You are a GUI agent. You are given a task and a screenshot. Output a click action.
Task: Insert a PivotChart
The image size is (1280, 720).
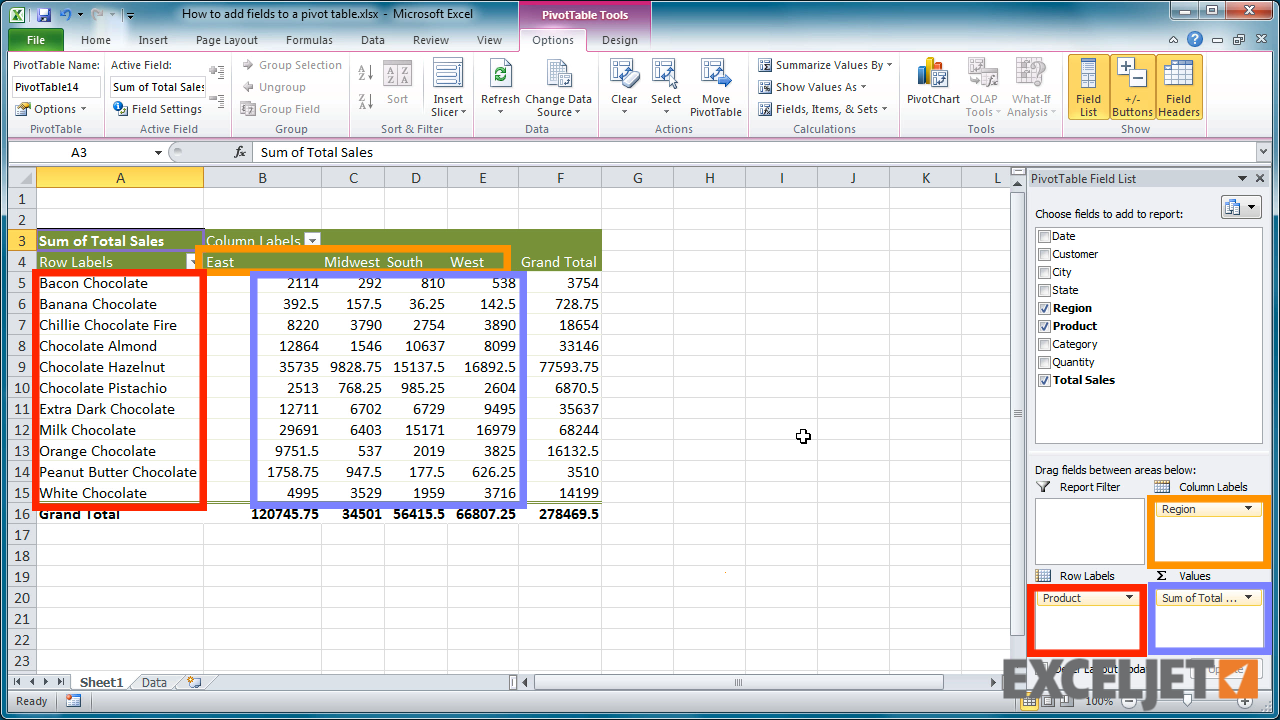(932, 87)
